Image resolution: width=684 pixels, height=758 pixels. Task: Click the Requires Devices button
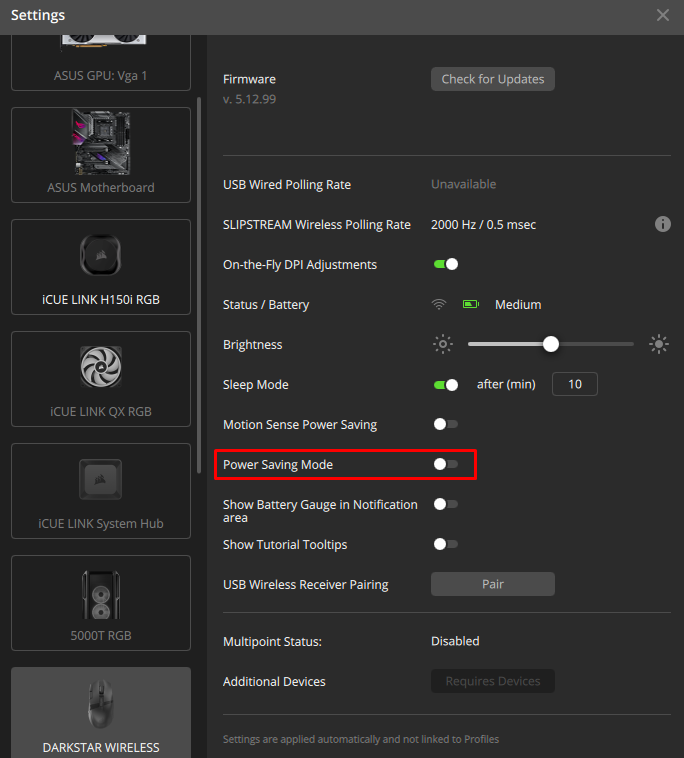(x=493, y=681)
